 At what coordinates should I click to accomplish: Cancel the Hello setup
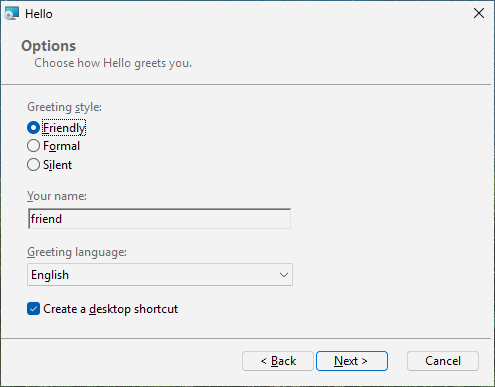(x=443, y=361)
